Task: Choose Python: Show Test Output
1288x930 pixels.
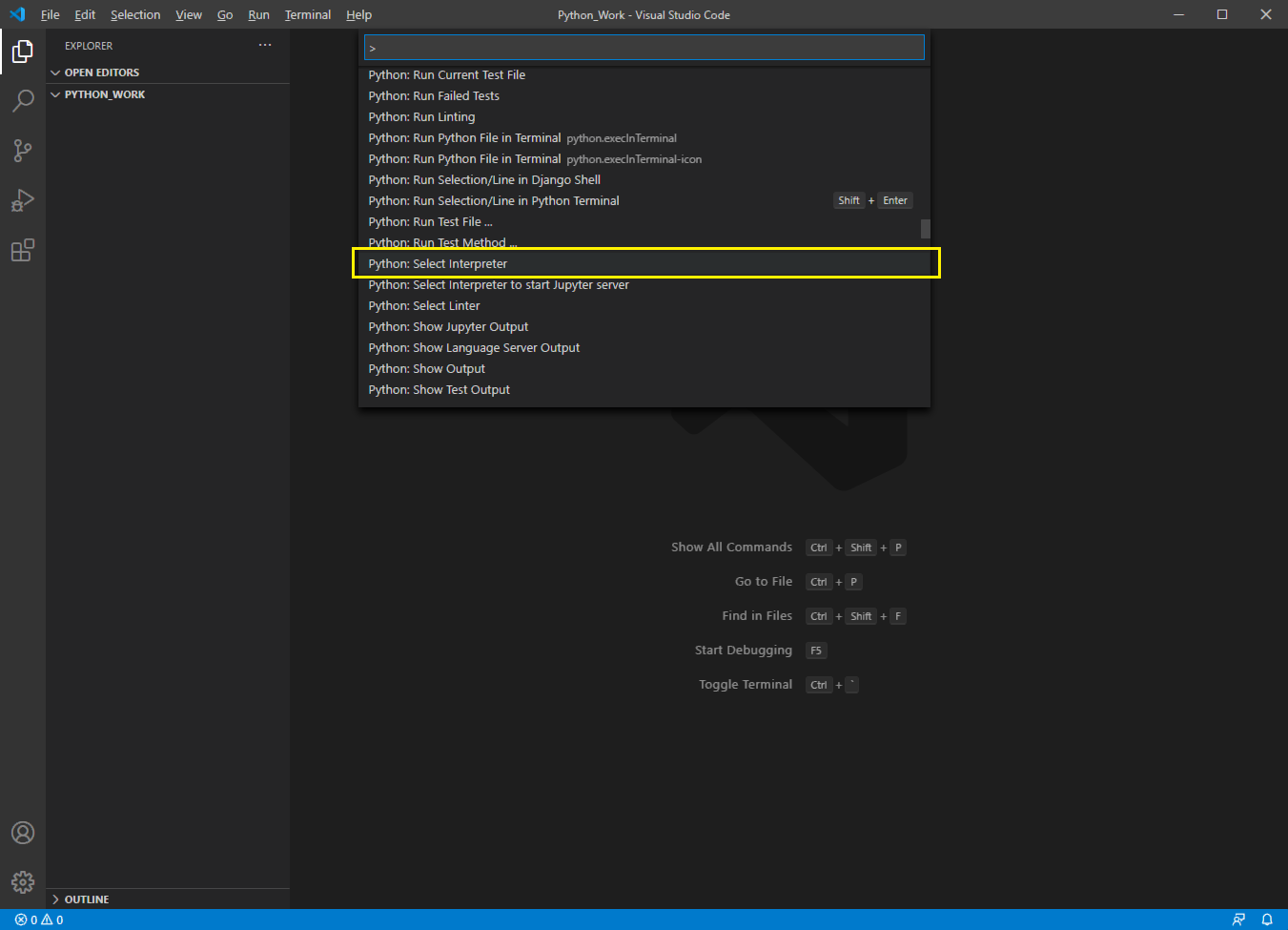Action: (644, 389)
